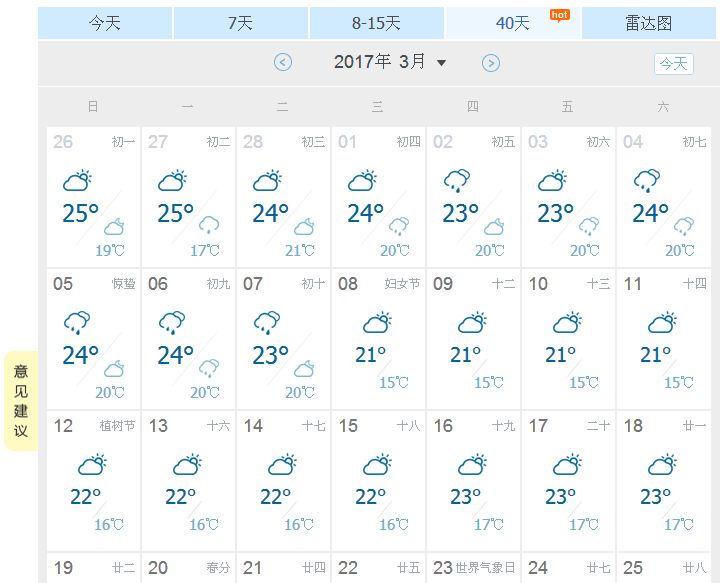Open the 意见建议 feedback side tab

tap(21, 401)
